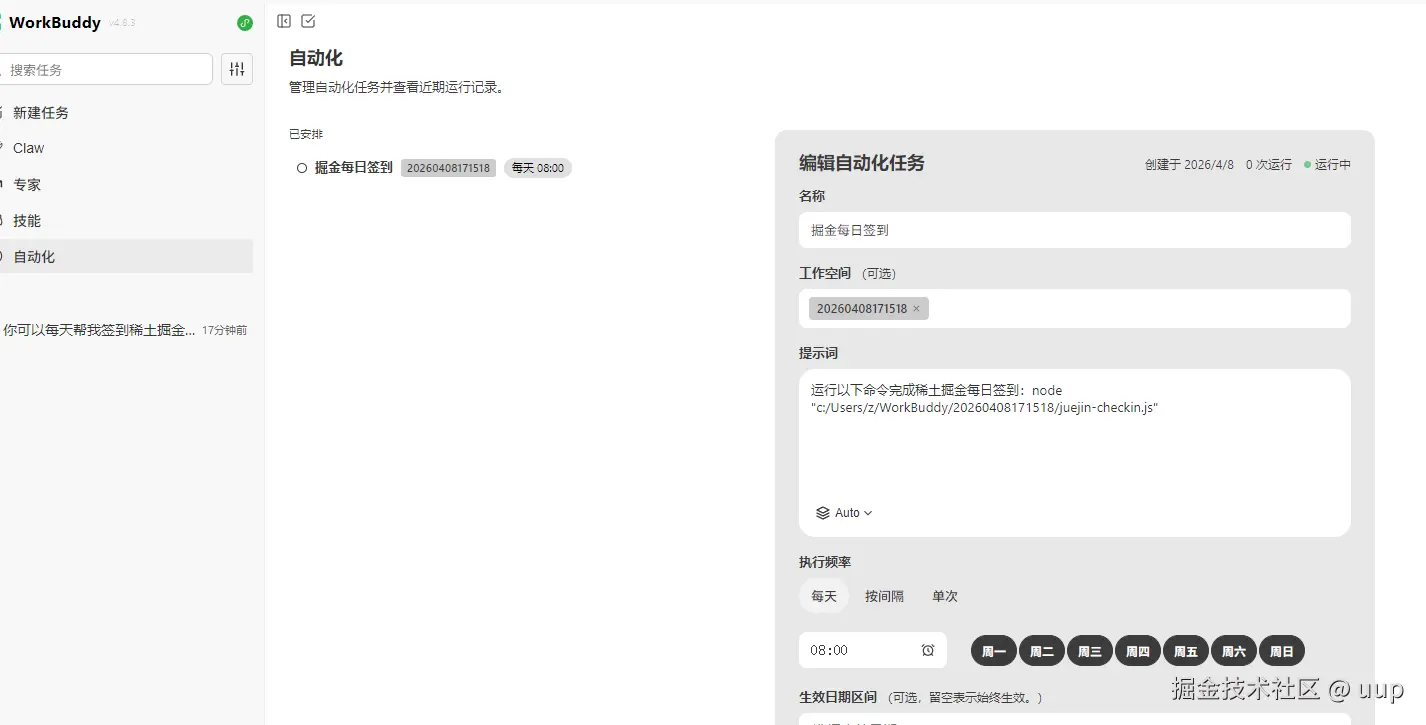Click the green status badge in sidebar header
Screen dimensions: 1426x725
coord(244,22)
